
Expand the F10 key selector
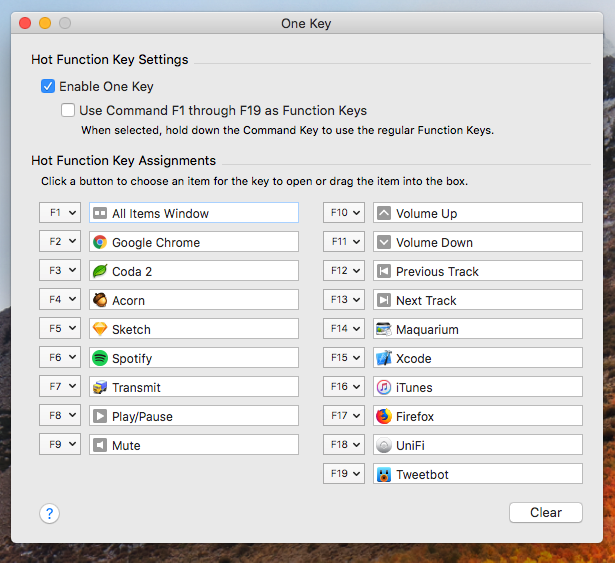pyautogui.click(x=343, y=213)
